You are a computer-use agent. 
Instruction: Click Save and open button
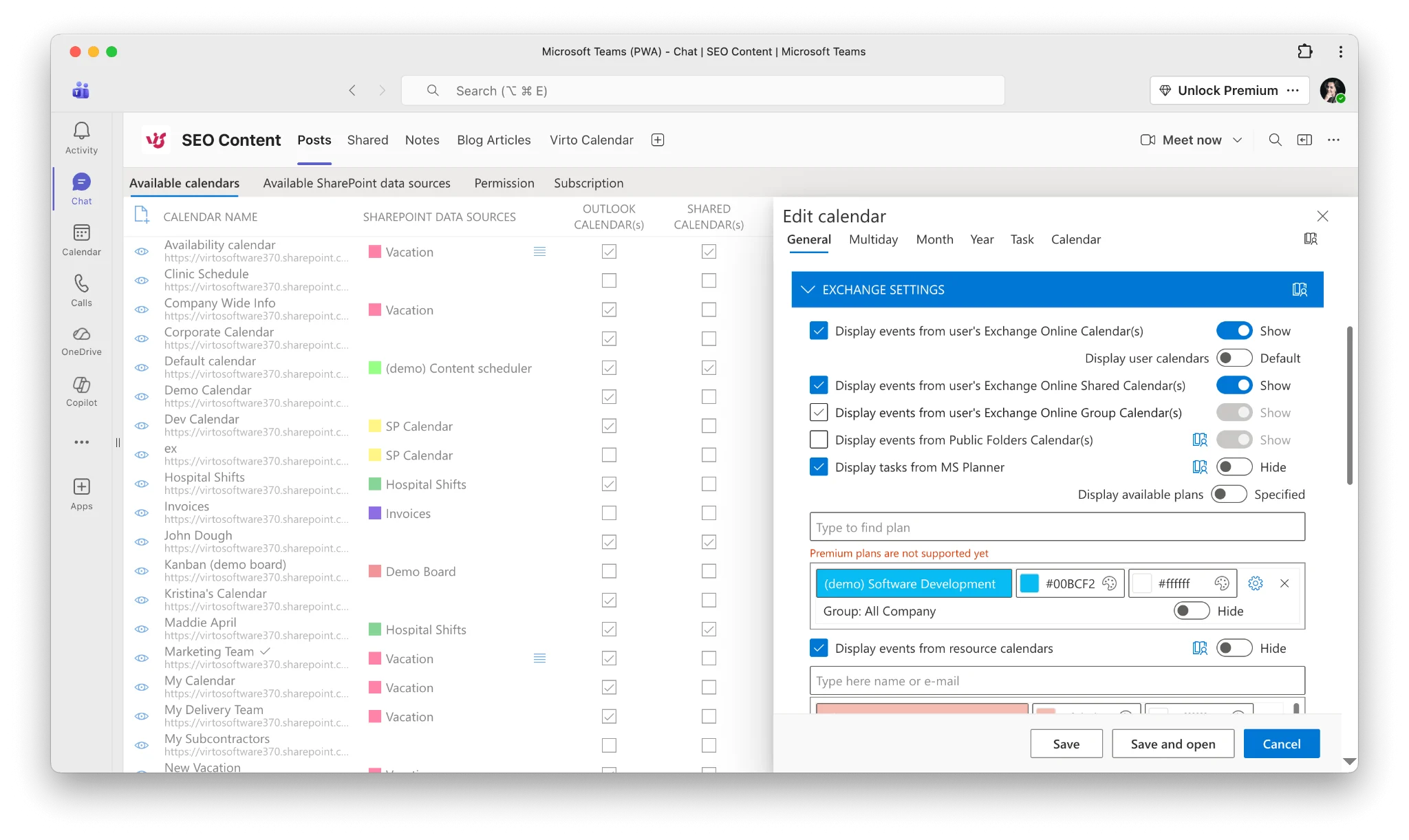pos(1173,744)
